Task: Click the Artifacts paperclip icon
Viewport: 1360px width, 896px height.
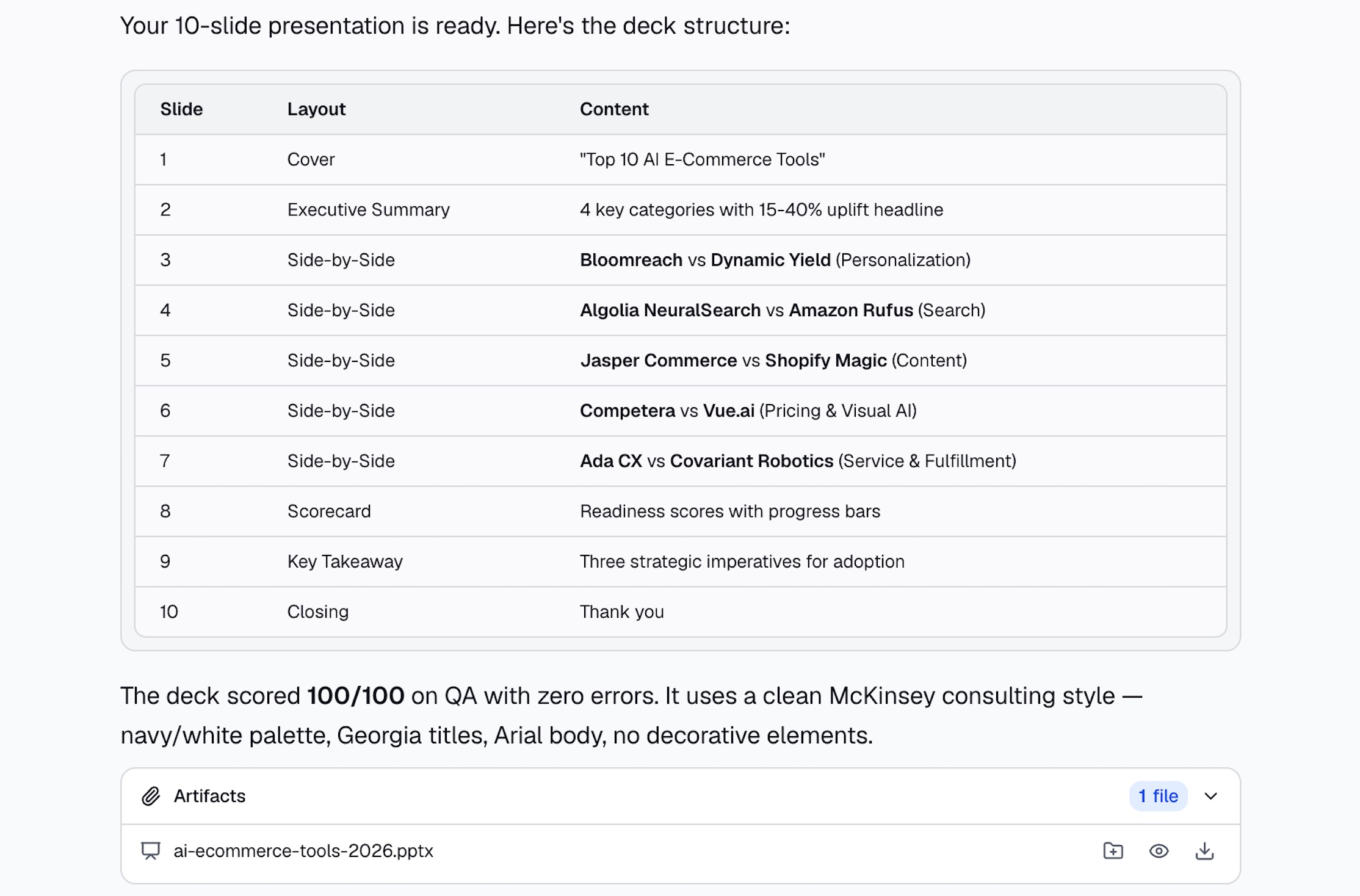Action: tap(151, 796)
